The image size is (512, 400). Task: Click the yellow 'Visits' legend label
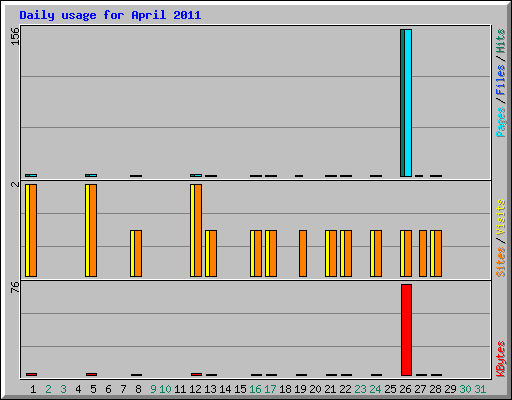click(500, 218)
